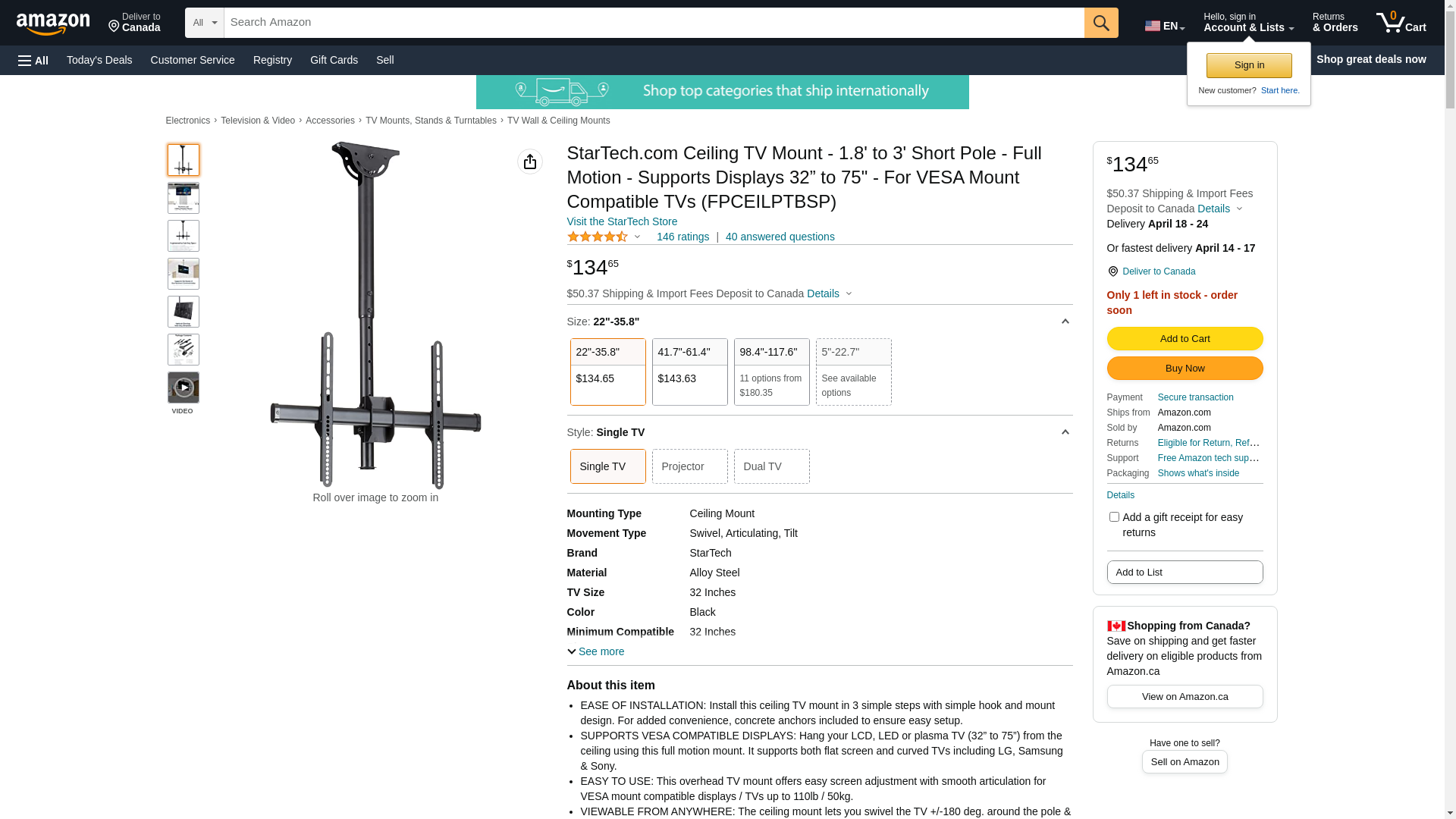Open Today's Deals in navigation bar
The image size is (1456, 819).
[99, 60]
